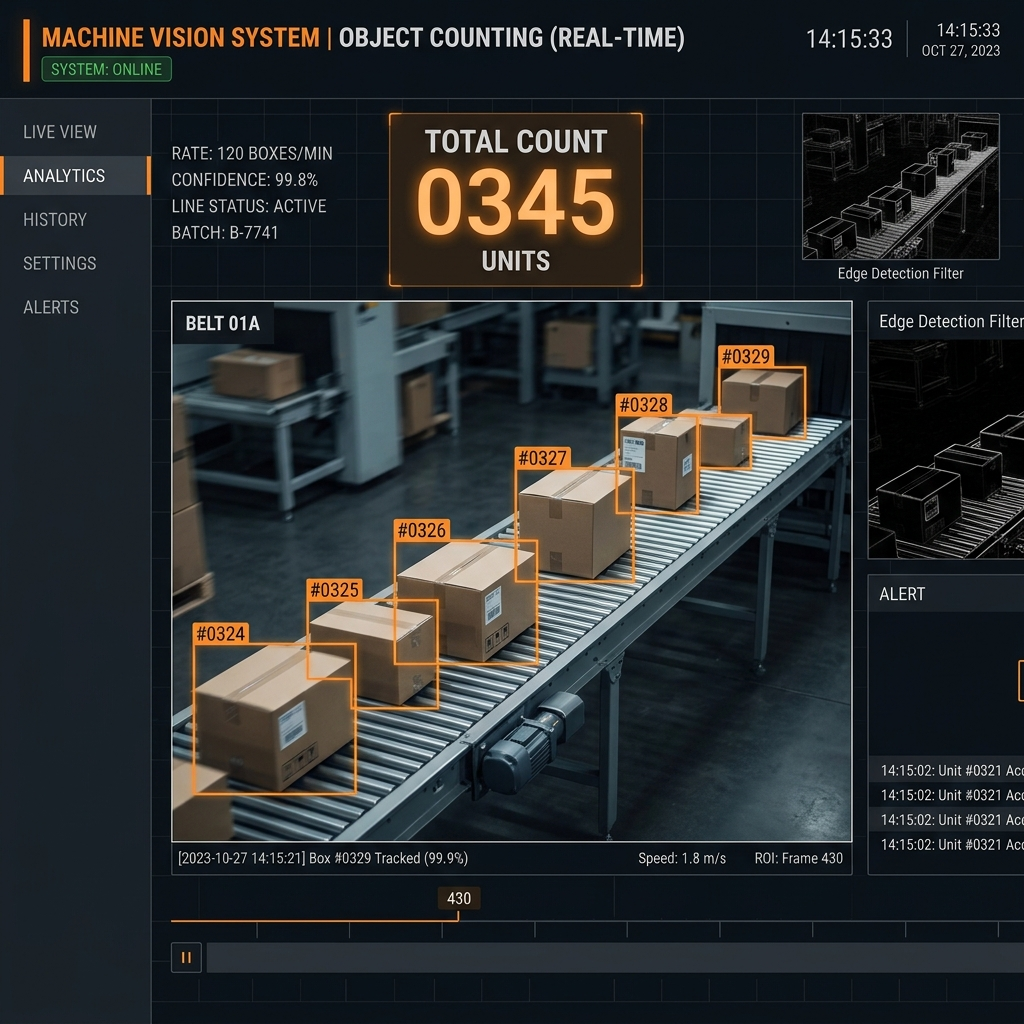Select box tag #0326
The width and height of the screenshot is (1024, 1024).
pyautogui.click(x=422, y=530)
